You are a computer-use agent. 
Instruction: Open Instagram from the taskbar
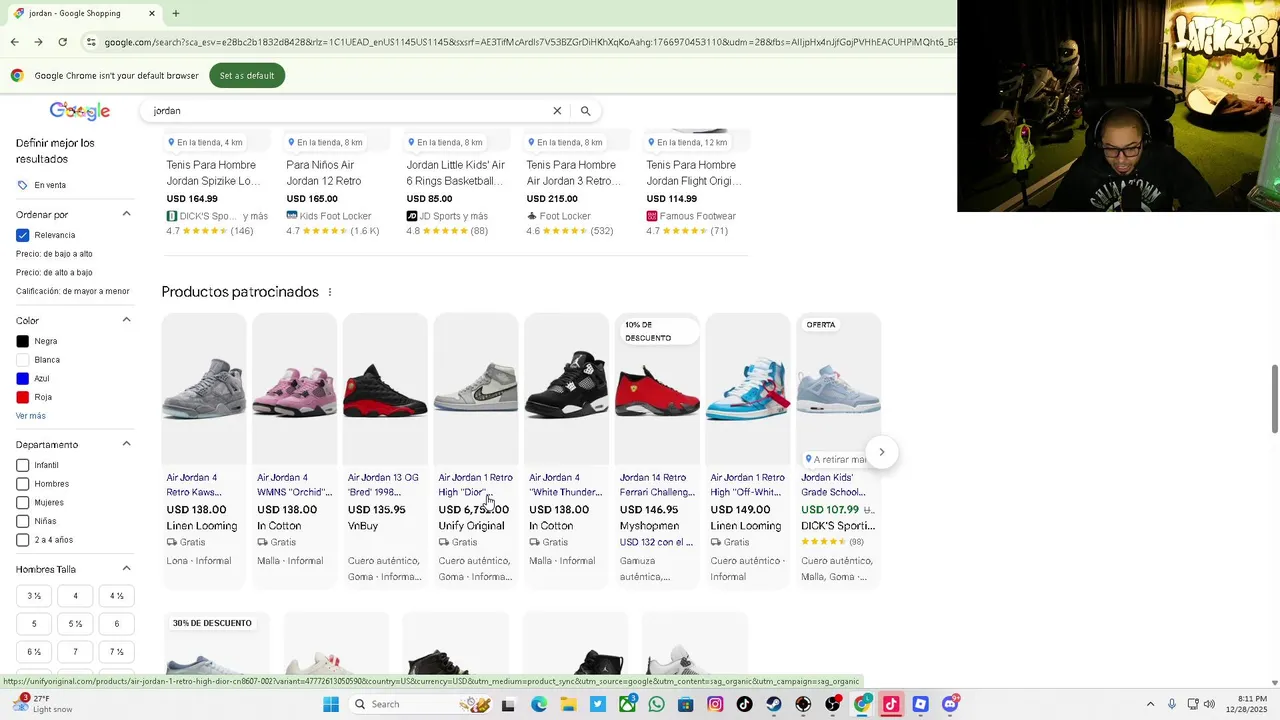(715, 704)
